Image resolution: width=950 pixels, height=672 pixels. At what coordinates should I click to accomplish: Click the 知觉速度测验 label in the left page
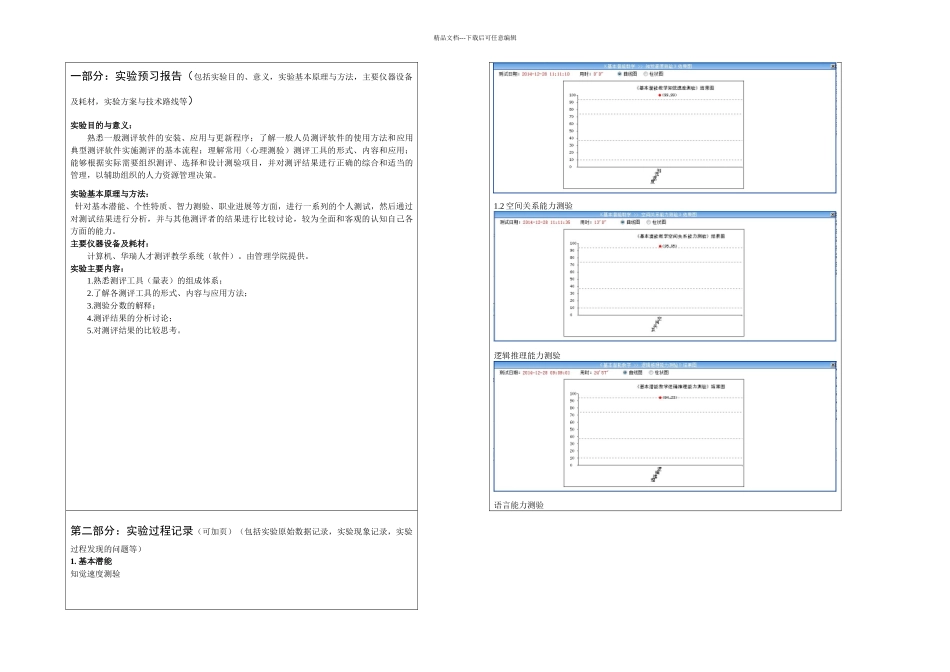click(x=95, y=574)
